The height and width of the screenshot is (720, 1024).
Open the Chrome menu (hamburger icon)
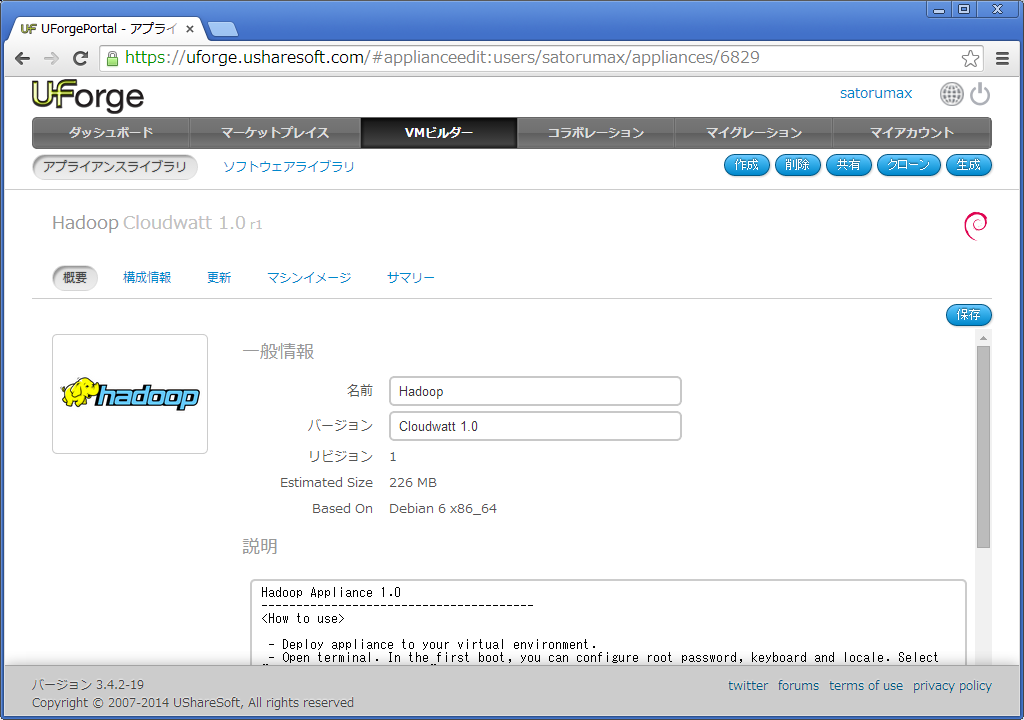coord(1002,58)
